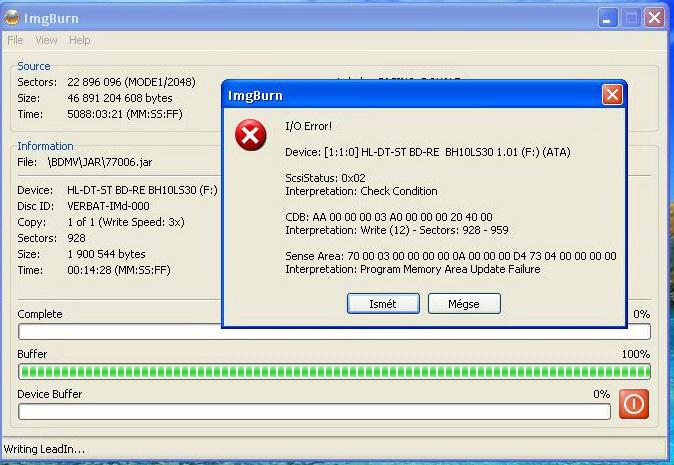The width and height of the screenshot is (674, 465).
Task: Open the Help menu
Action: click(80, 40)
